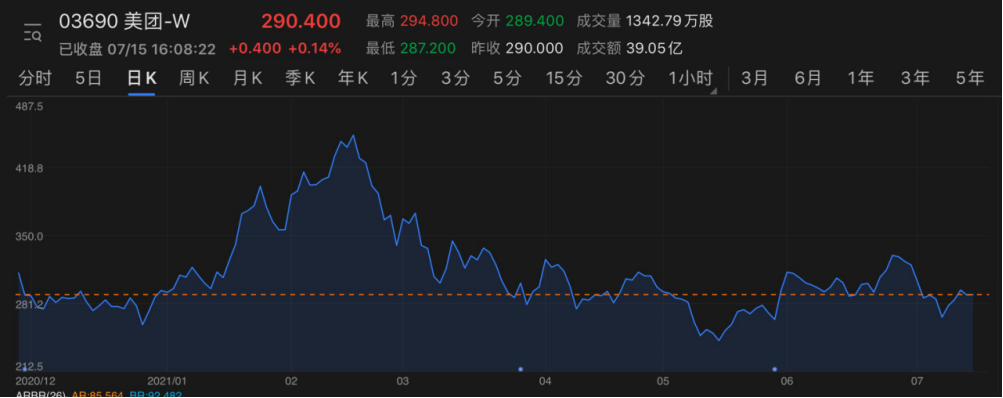Click the 212.5 y-axis label
Screen dimensions: 1003x398
click(29, 367)
